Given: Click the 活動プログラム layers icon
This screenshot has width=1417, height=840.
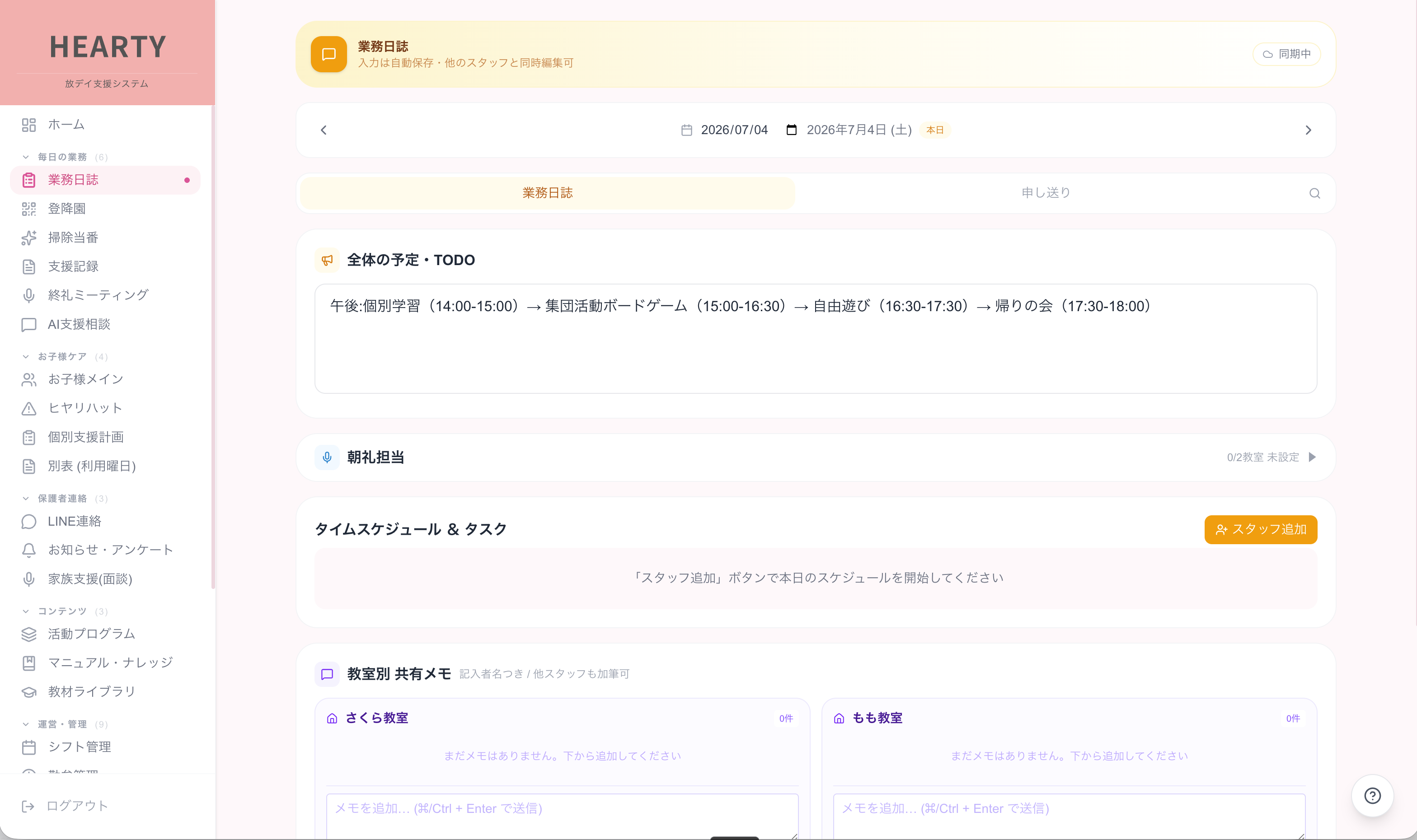Looking at the screenshot, I should click(29, 635).
